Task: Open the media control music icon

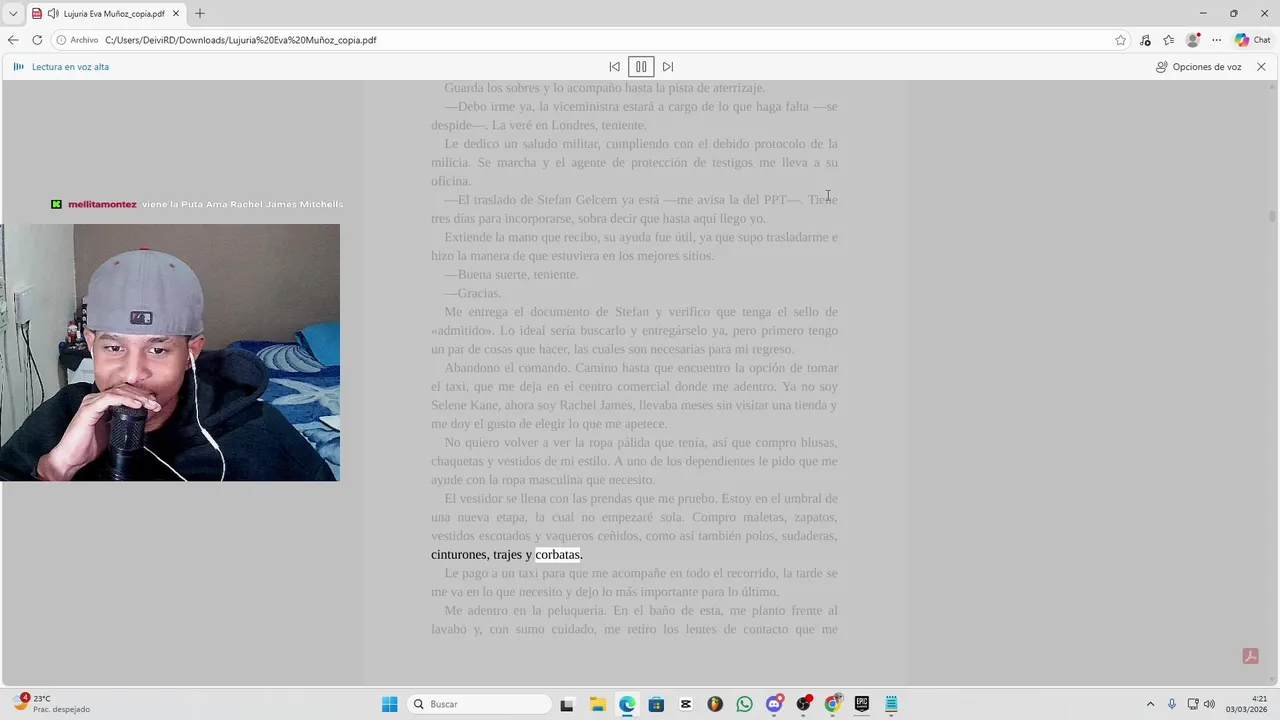Action: pyautogui.click(x=1145, y=40)
